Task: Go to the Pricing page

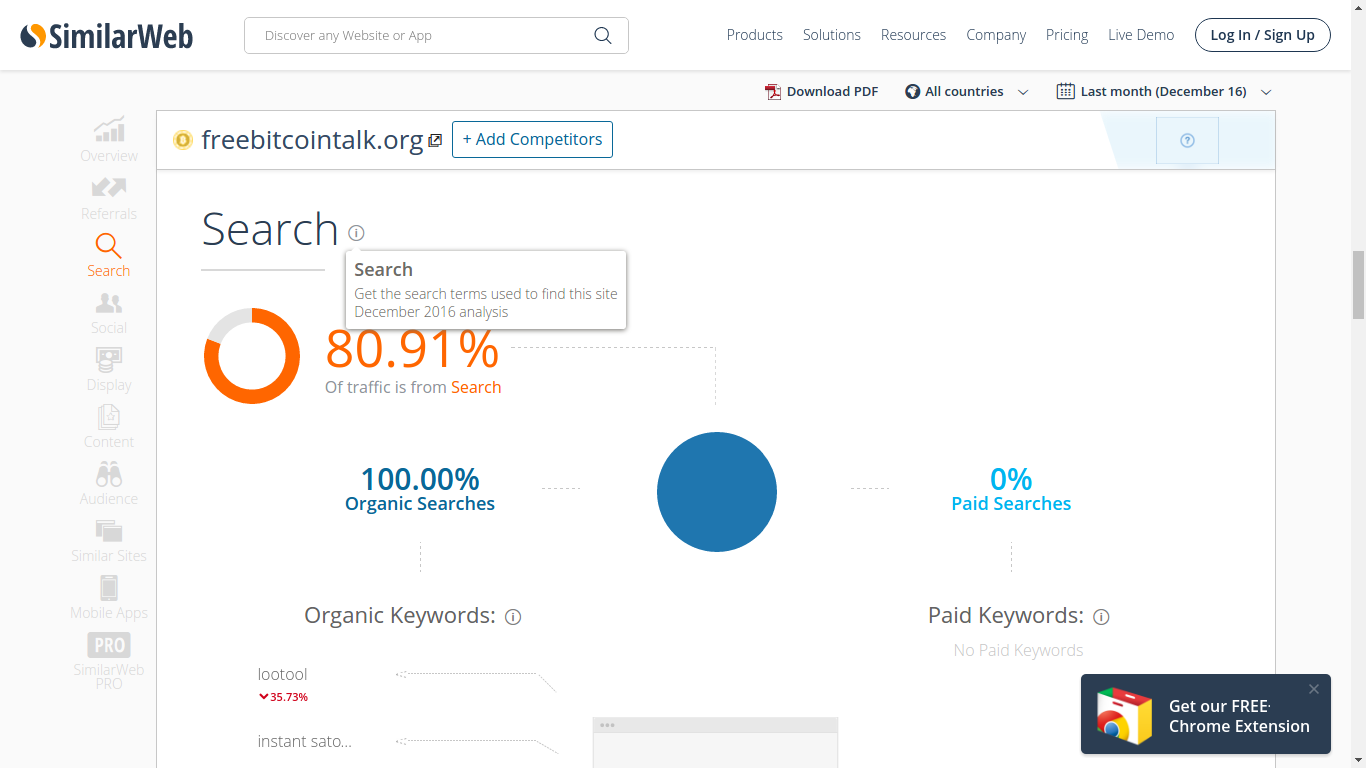Action: tap(1067, 35)
